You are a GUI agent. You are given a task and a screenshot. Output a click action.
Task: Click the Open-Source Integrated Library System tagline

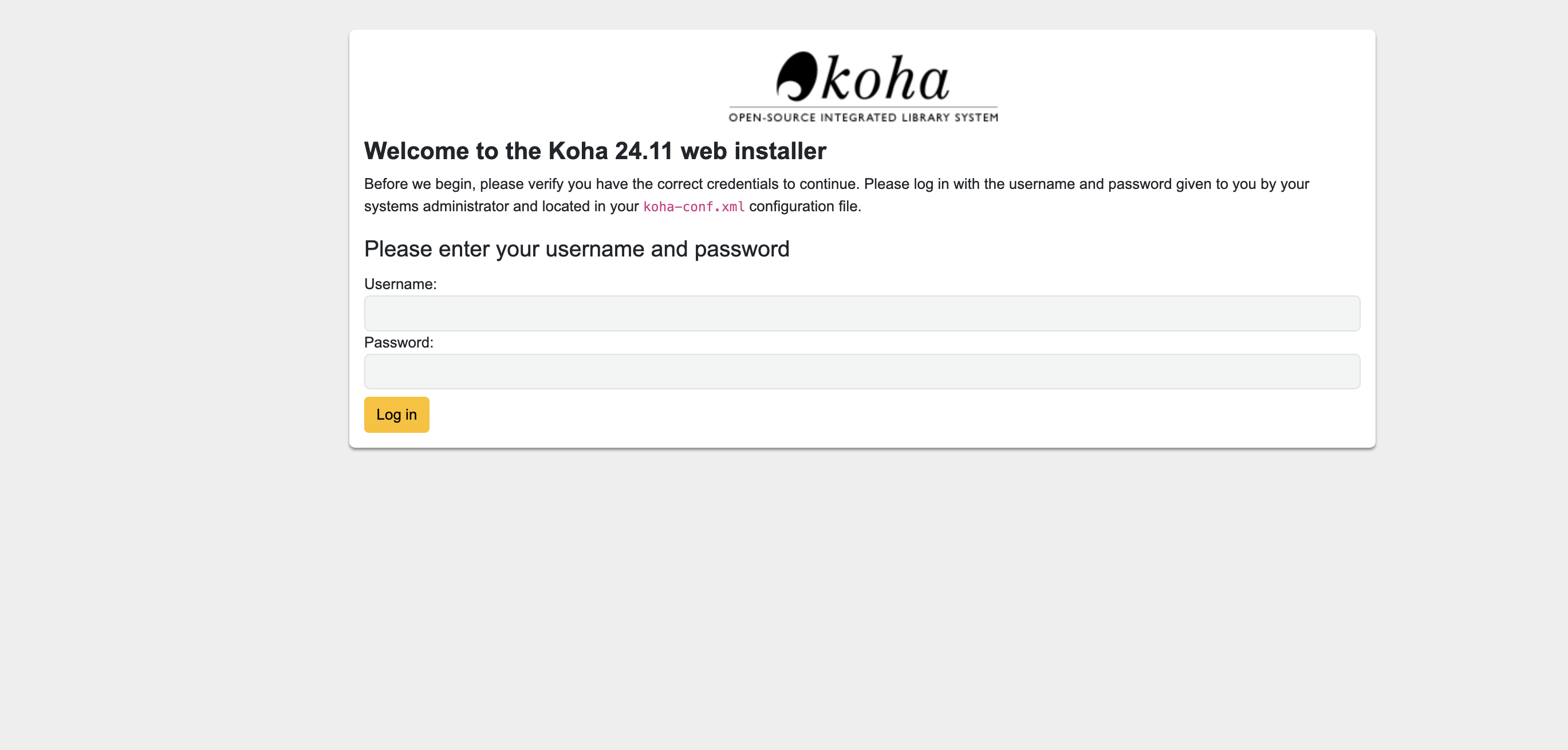click(x=863, y=117)
